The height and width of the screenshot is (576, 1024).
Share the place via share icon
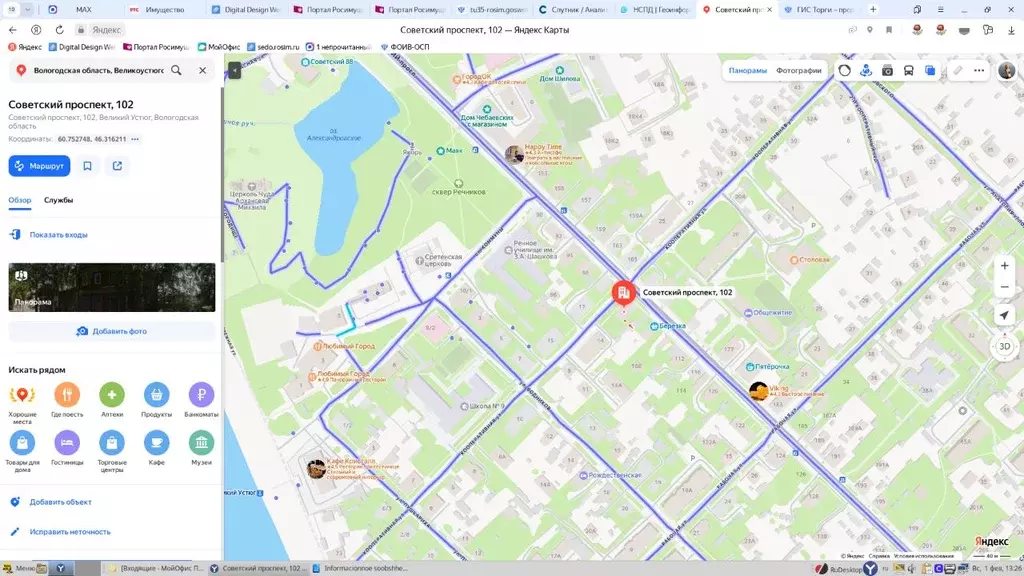[118, 166]
